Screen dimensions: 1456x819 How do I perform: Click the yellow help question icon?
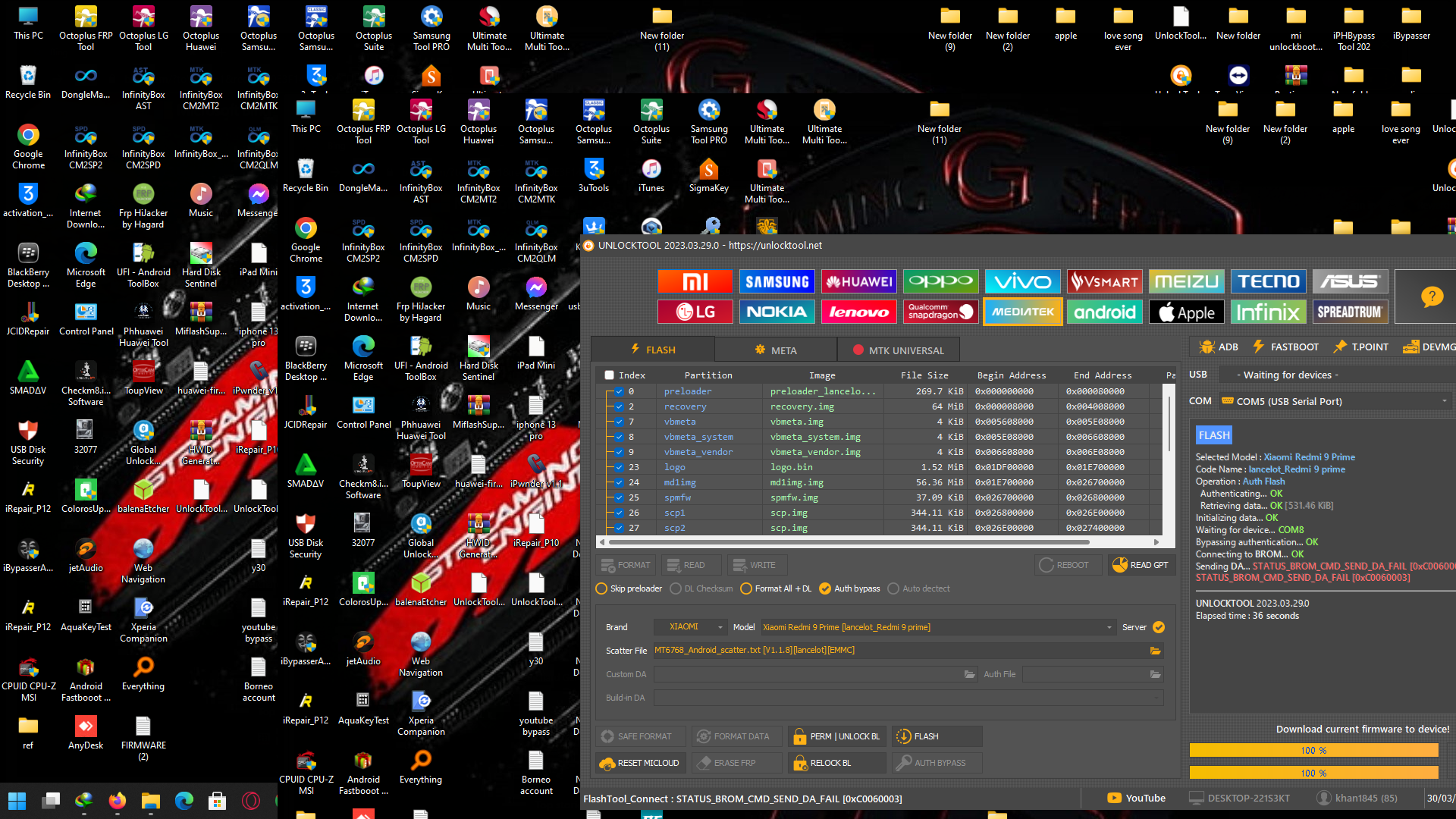[1432, 297]
